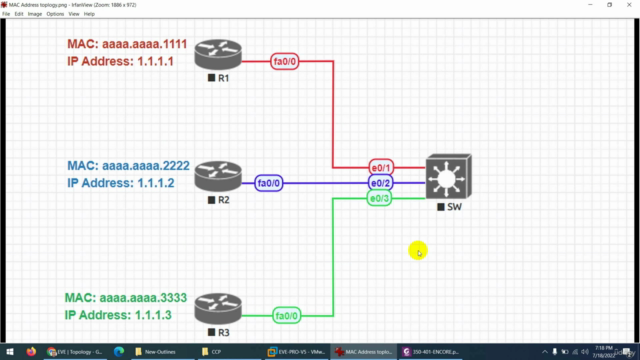Open the Windows Start menu
Viewport: 640px width, 360px height.
coord(10,351)
